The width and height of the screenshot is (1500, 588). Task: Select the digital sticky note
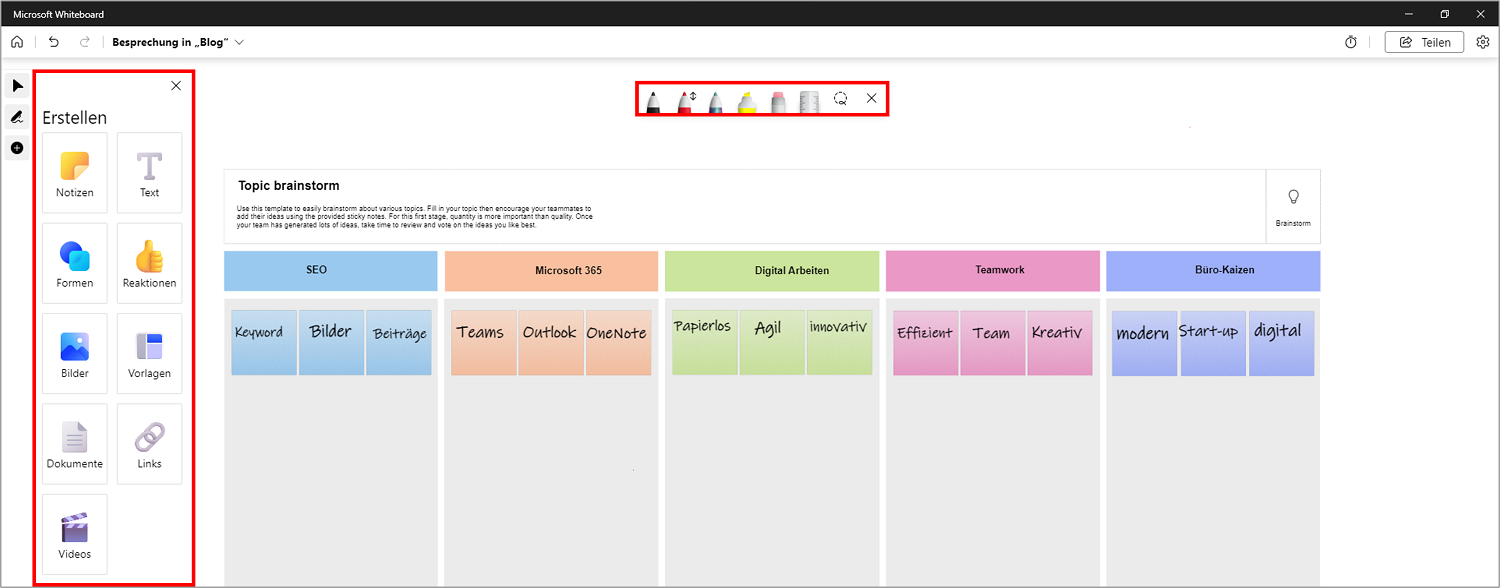pyautogui.click(x=1281, y=342)
